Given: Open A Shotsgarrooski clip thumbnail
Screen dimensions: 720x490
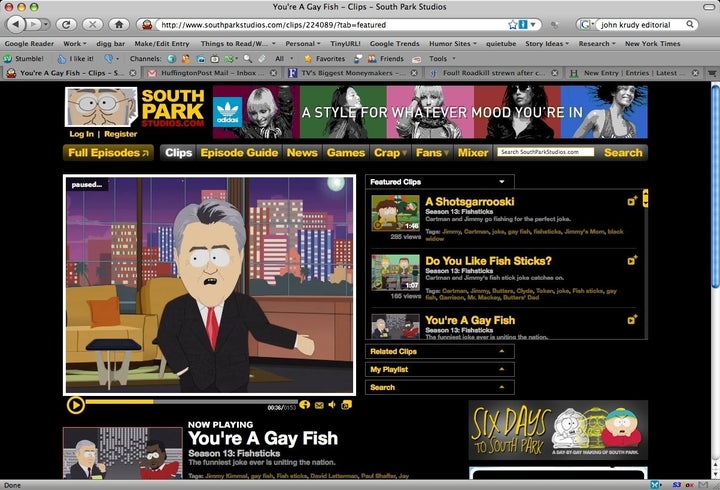Looking at the screenshot, I should 395,213.
